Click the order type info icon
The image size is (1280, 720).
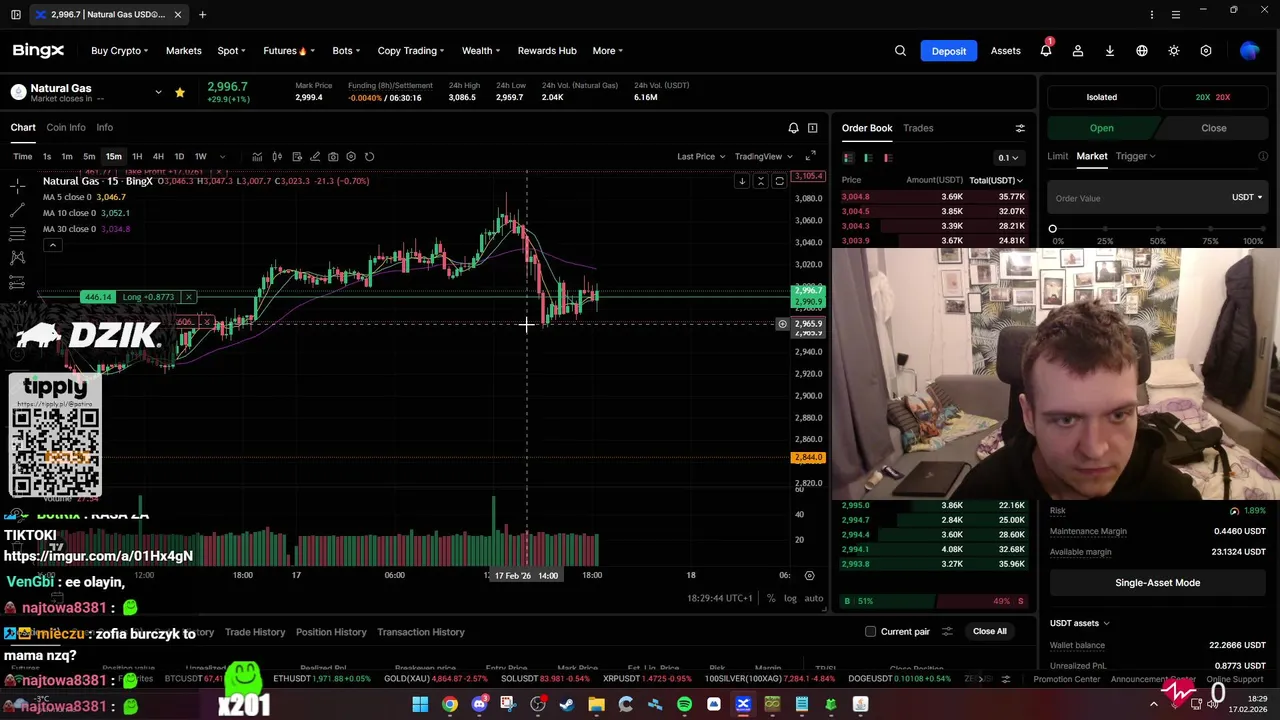click(x=1263, y=156)
